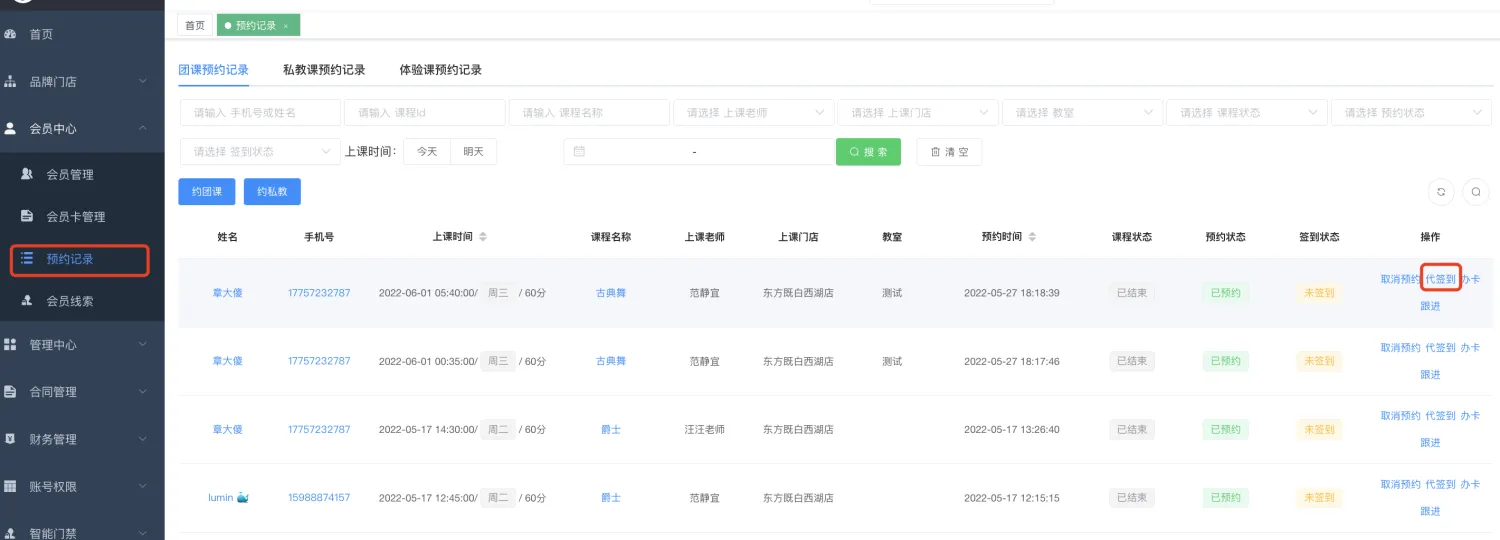Close the 预约记录 tab with x icon
The image size is (1500, 540).
(286, 26)
